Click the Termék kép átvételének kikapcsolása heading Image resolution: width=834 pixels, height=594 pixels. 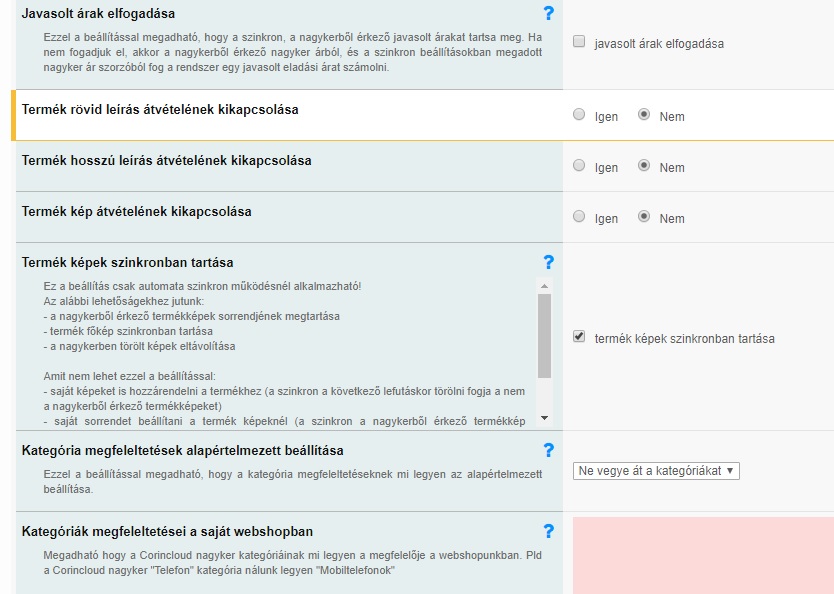[136, 211]
